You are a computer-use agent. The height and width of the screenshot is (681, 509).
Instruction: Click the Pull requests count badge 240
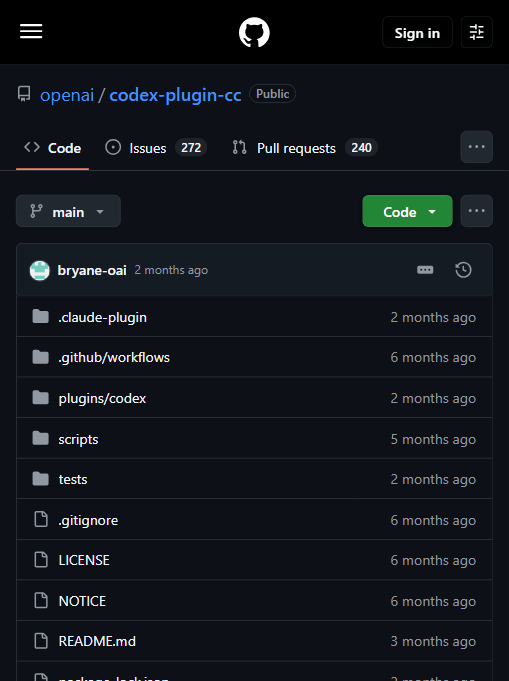pos(361,148)
